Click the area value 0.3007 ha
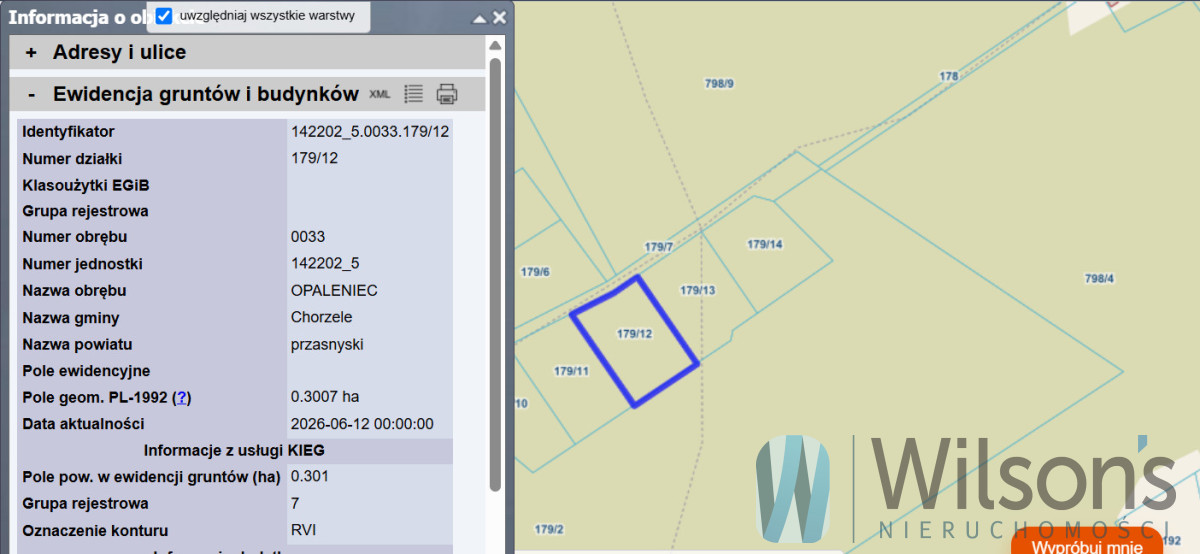This screenshot has height=554, width=1200. pos(325,397)
